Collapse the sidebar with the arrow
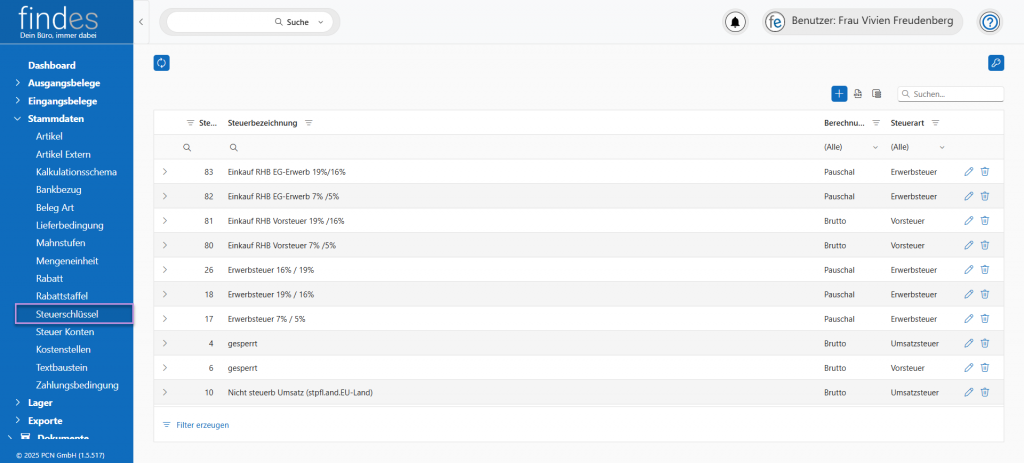Viewport: 1024px width, 463px height. (x=141, y=22)
